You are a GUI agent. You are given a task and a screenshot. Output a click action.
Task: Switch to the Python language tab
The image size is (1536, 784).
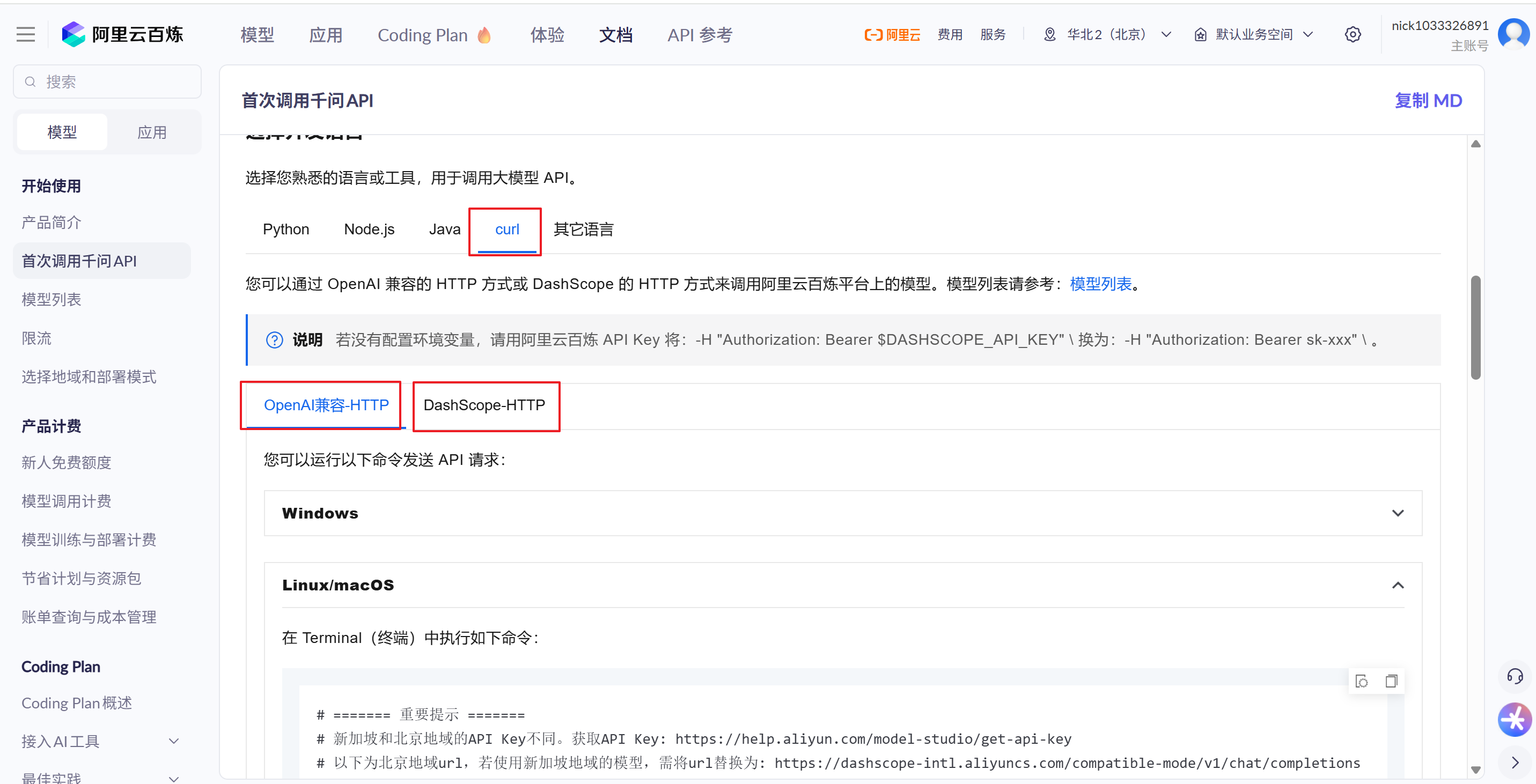285,230
